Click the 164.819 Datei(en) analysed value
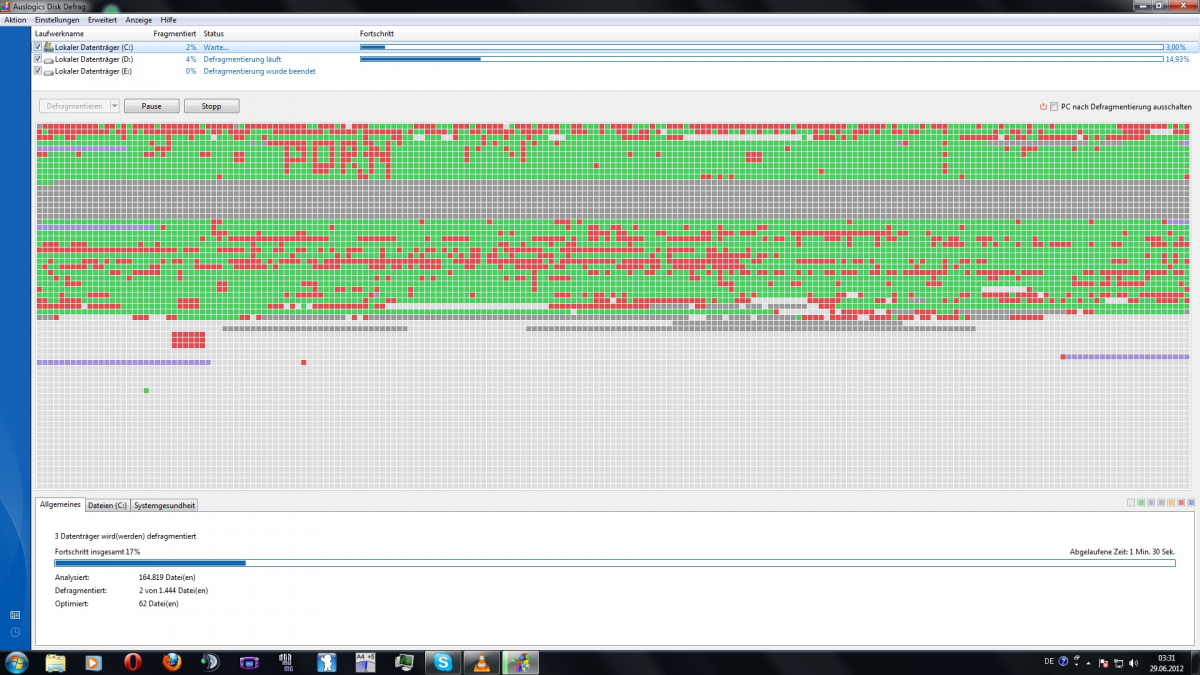Screen dimensions: 1200x675 point(166,577)
